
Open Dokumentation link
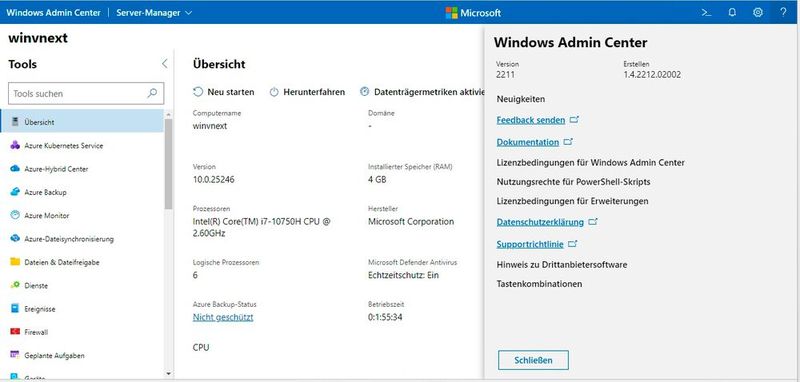click(528, 142)
